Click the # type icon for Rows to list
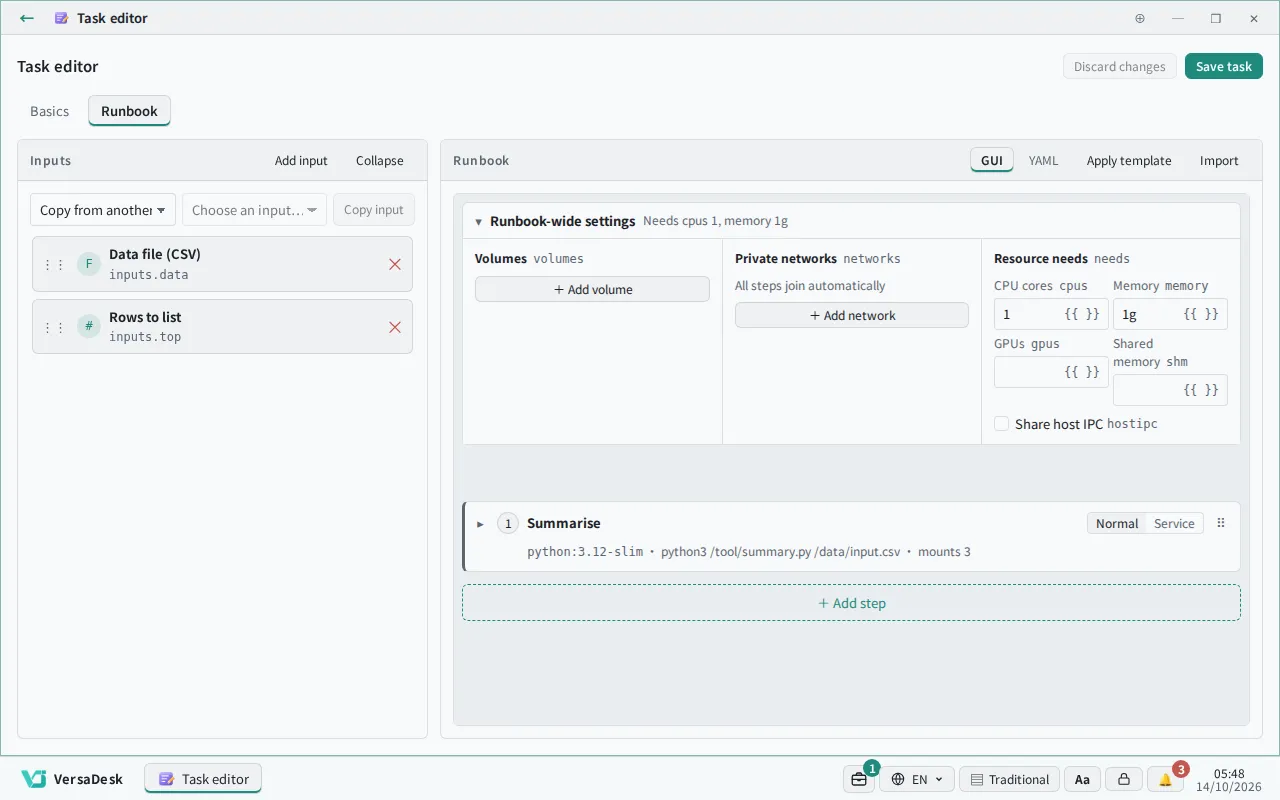Image resolution: width=1280 pixels, height=800 pixels. tap(89, 327)
